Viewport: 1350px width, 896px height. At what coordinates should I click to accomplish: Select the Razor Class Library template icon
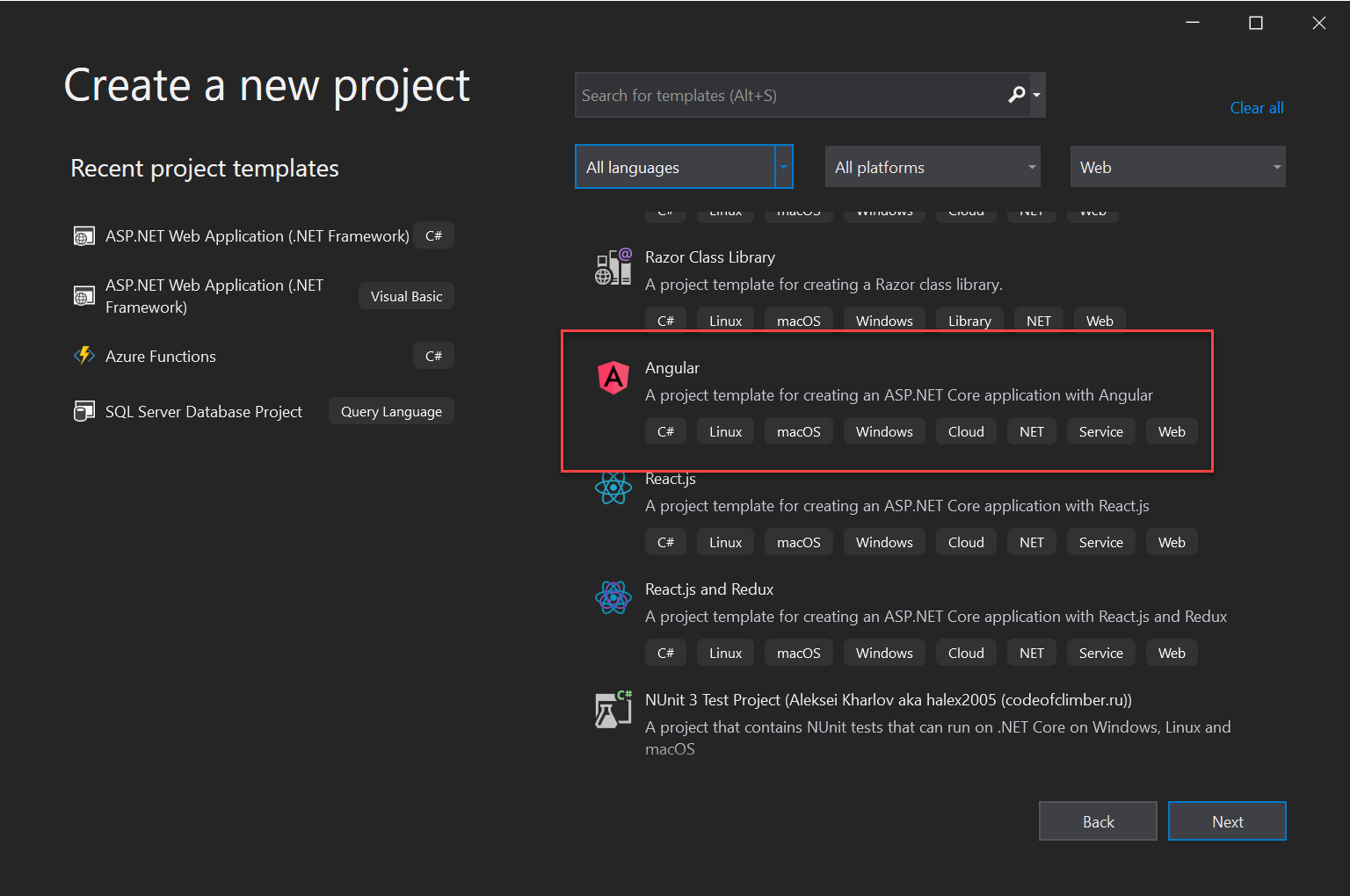pyautogui.click(x=613, y=266)
